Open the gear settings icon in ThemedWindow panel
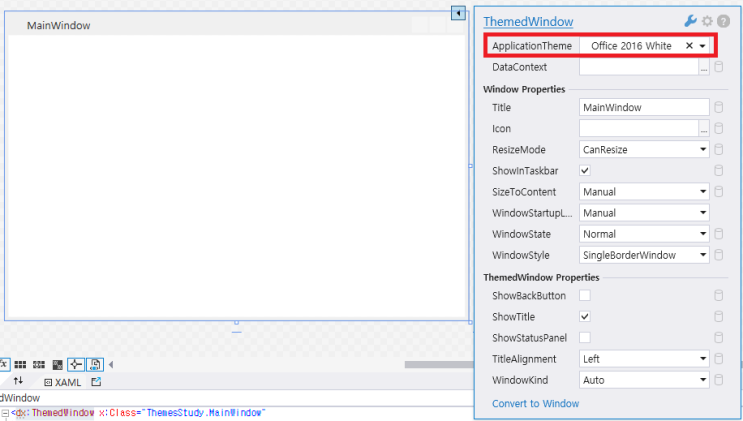 (707, 21)
